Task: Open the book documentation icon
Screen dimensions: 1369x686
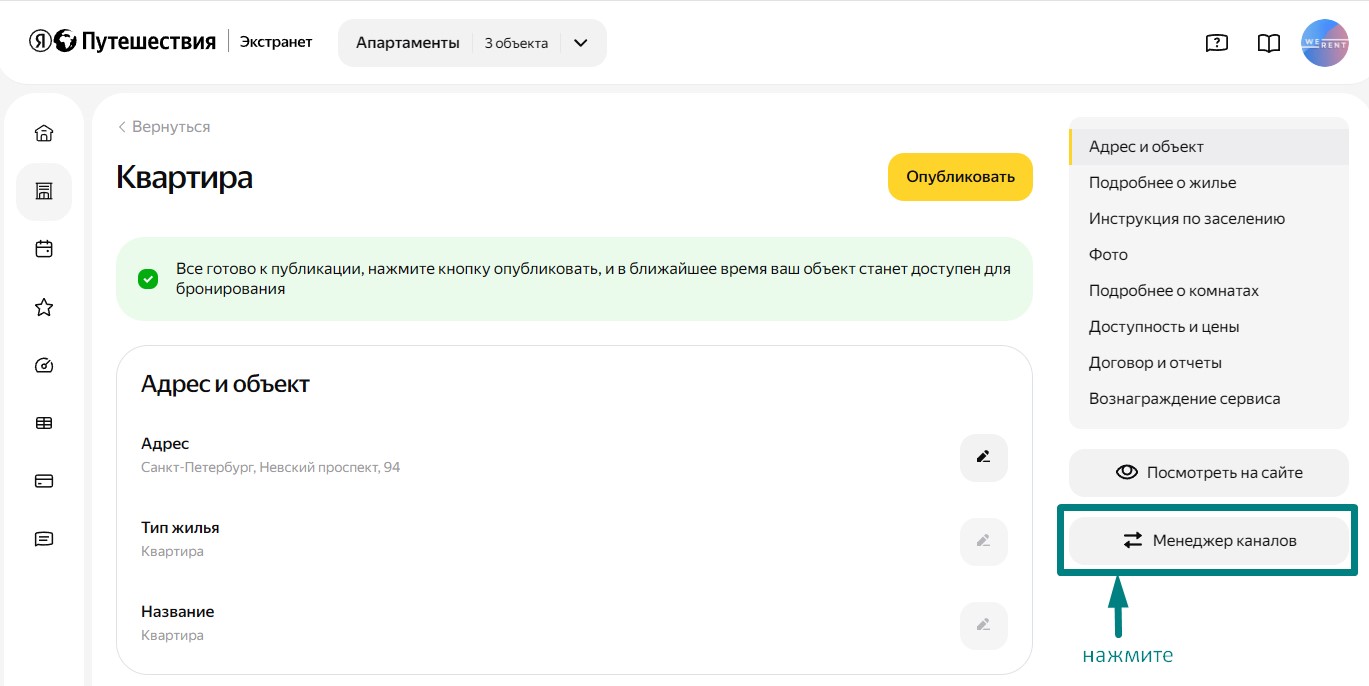Action: pyautogui.click(x=1269, y=43)
